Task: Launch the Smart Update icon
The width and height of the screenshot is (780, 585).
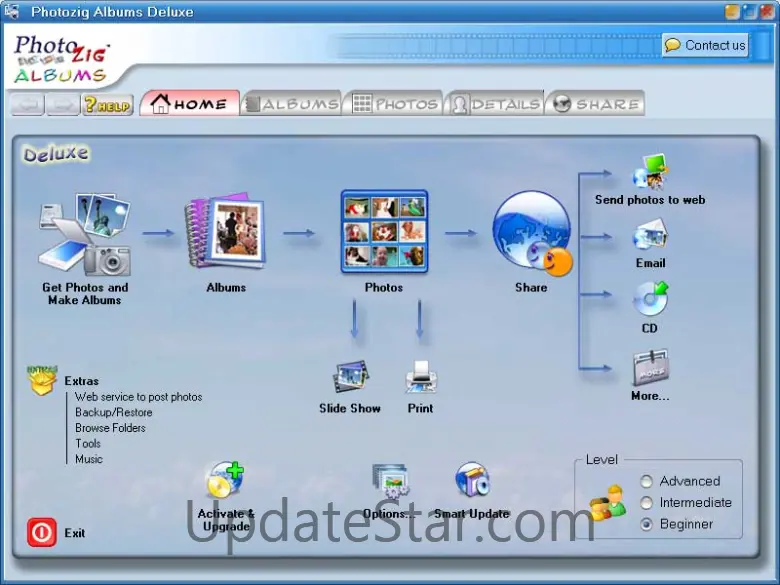Action: (x=472, y=480)
